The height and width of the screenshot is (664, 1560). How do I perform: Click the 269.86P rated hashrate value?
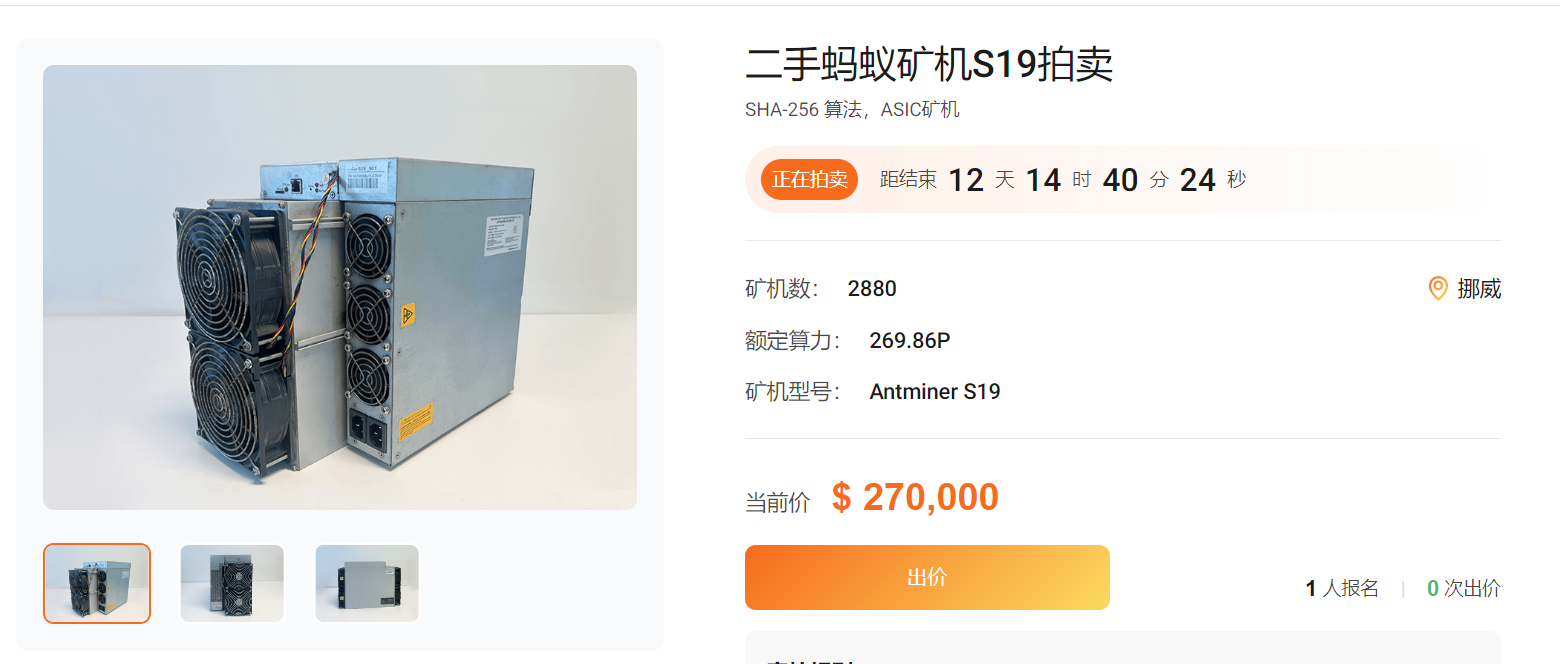click(x=910, y=341)
